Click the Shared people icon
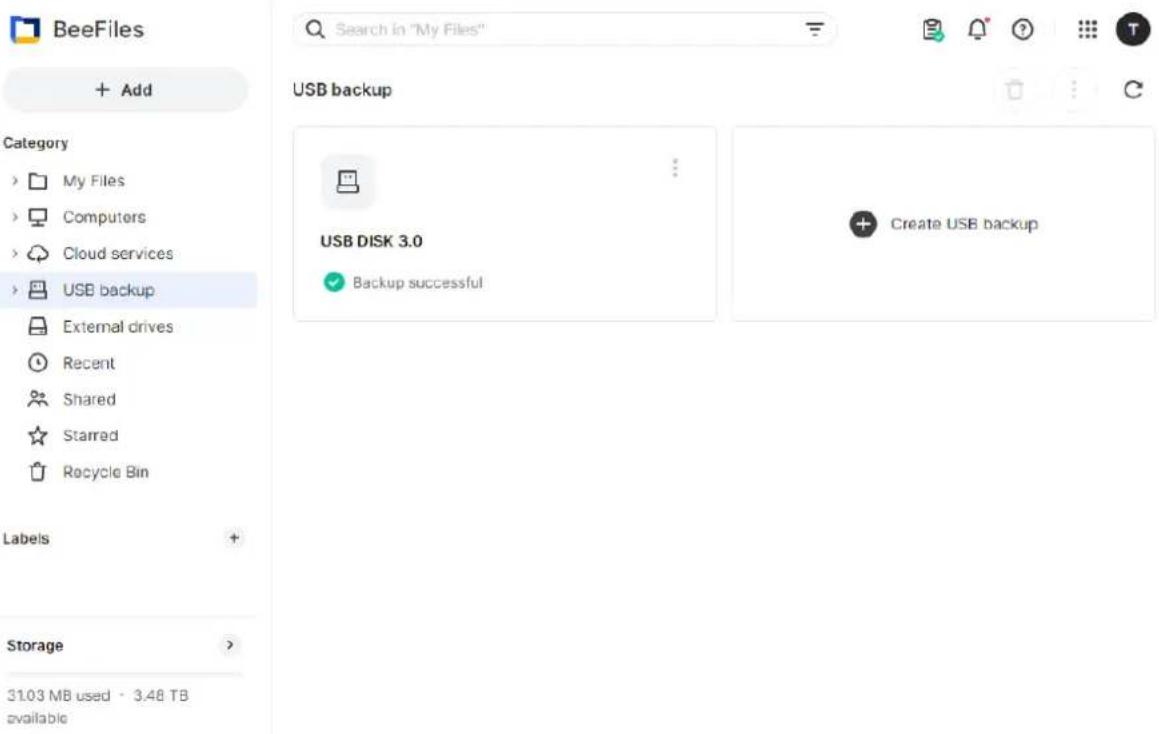 tap(38, 399)
